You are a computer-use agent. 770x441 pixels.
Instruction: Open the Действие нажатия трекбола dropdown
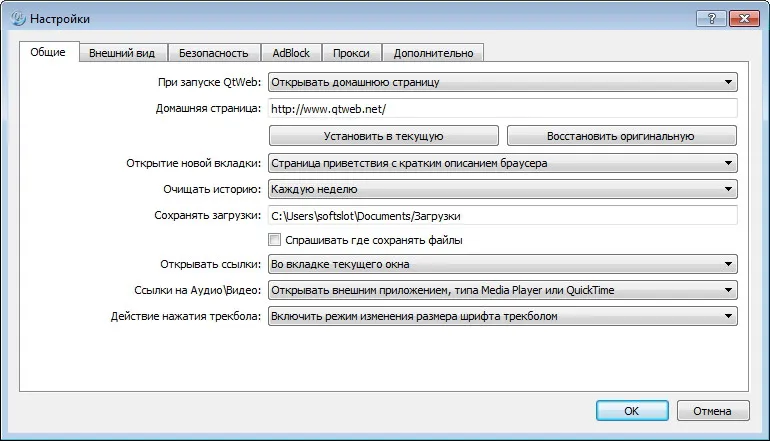502,316
